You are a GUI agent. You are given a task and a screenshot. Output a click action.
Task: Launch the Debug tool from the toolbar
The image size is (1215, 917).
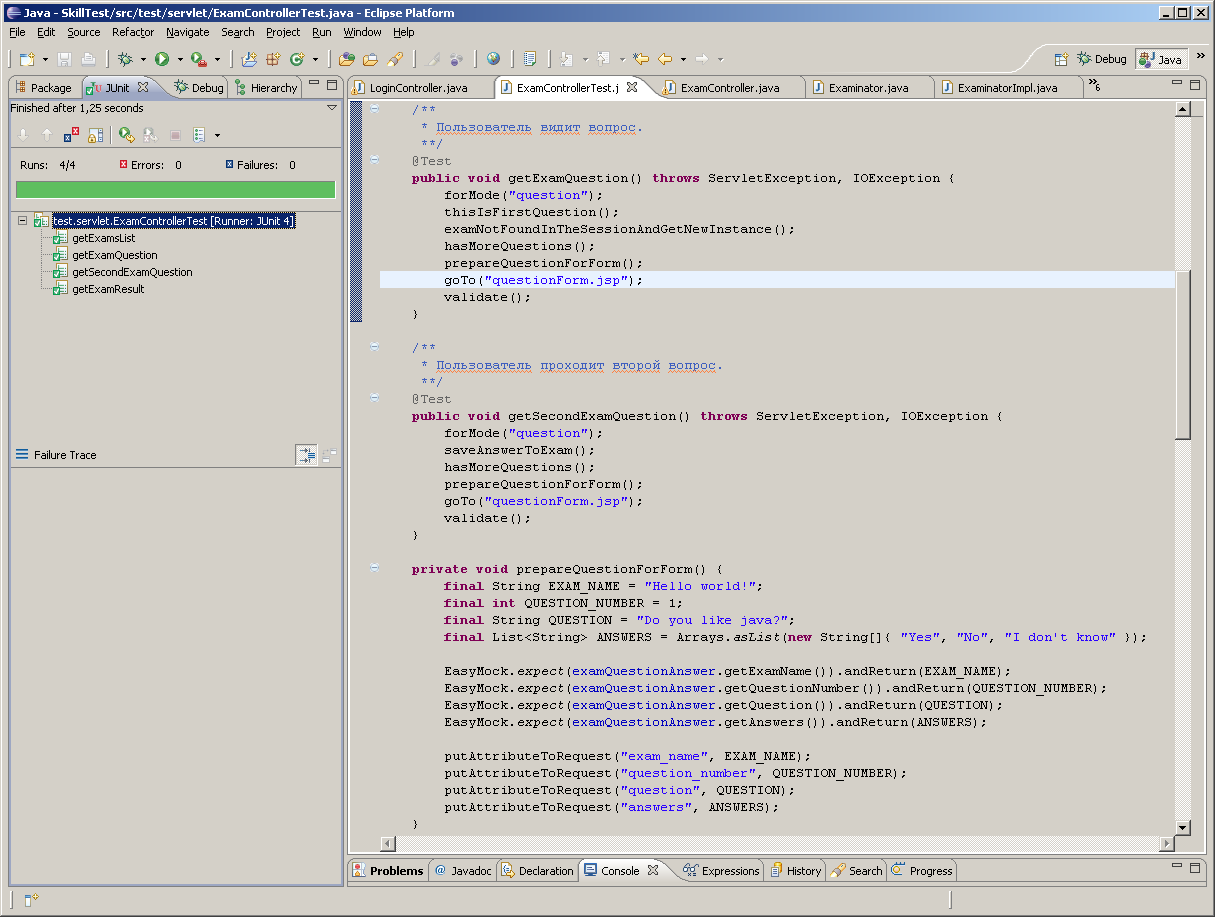tap(127, 58)
